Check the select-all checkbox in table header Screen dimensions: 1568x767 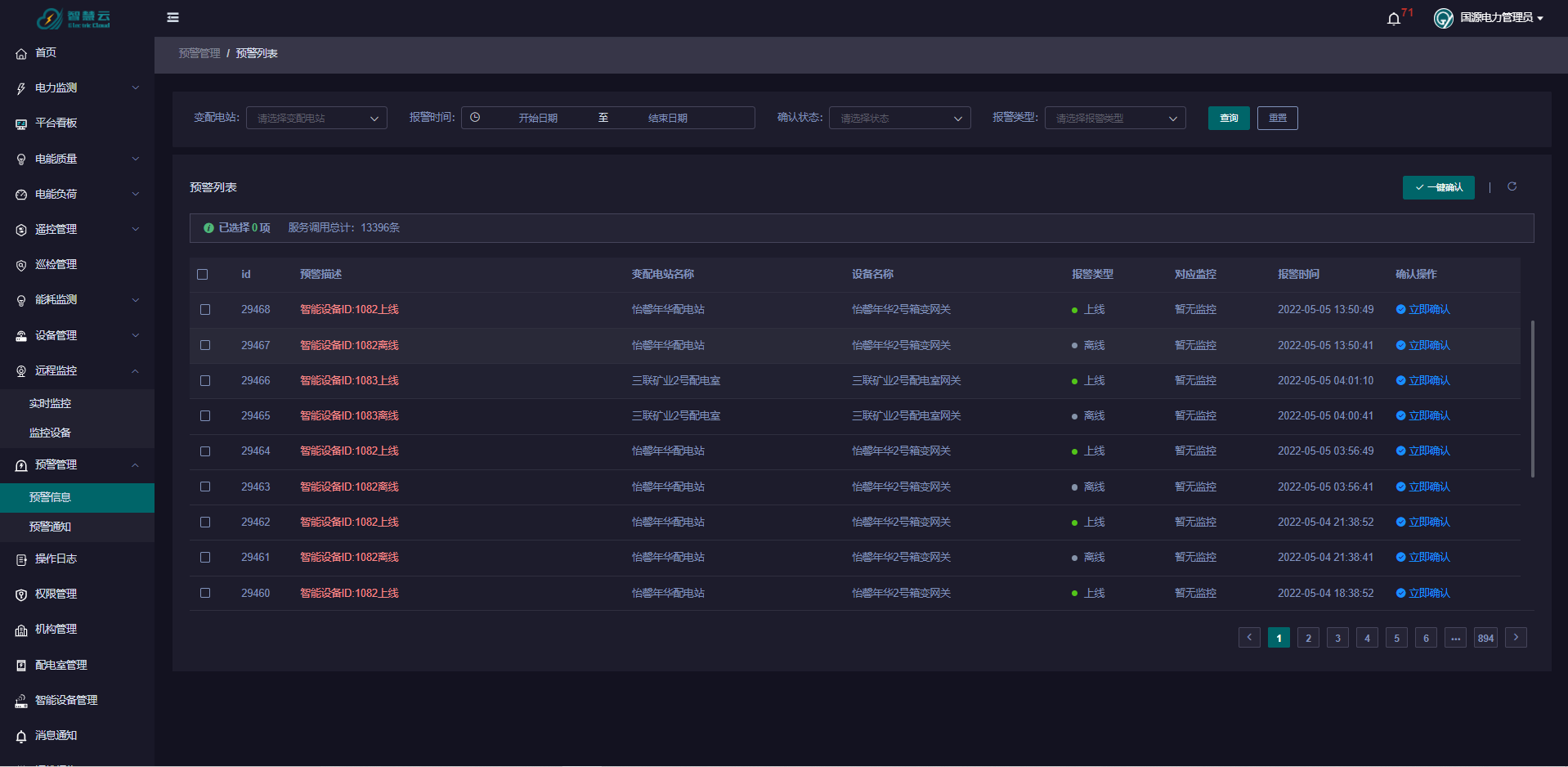click(203, 275)
